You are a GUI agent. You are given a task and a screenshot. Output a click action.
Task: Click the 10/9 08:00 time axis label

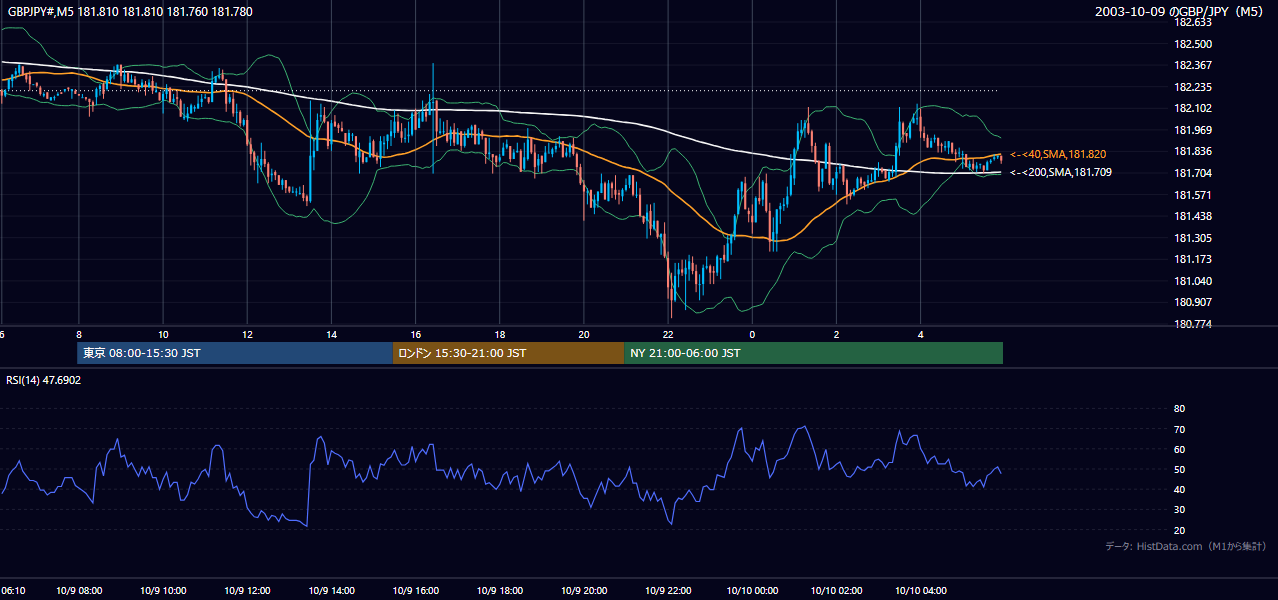[x=77, y=591]
